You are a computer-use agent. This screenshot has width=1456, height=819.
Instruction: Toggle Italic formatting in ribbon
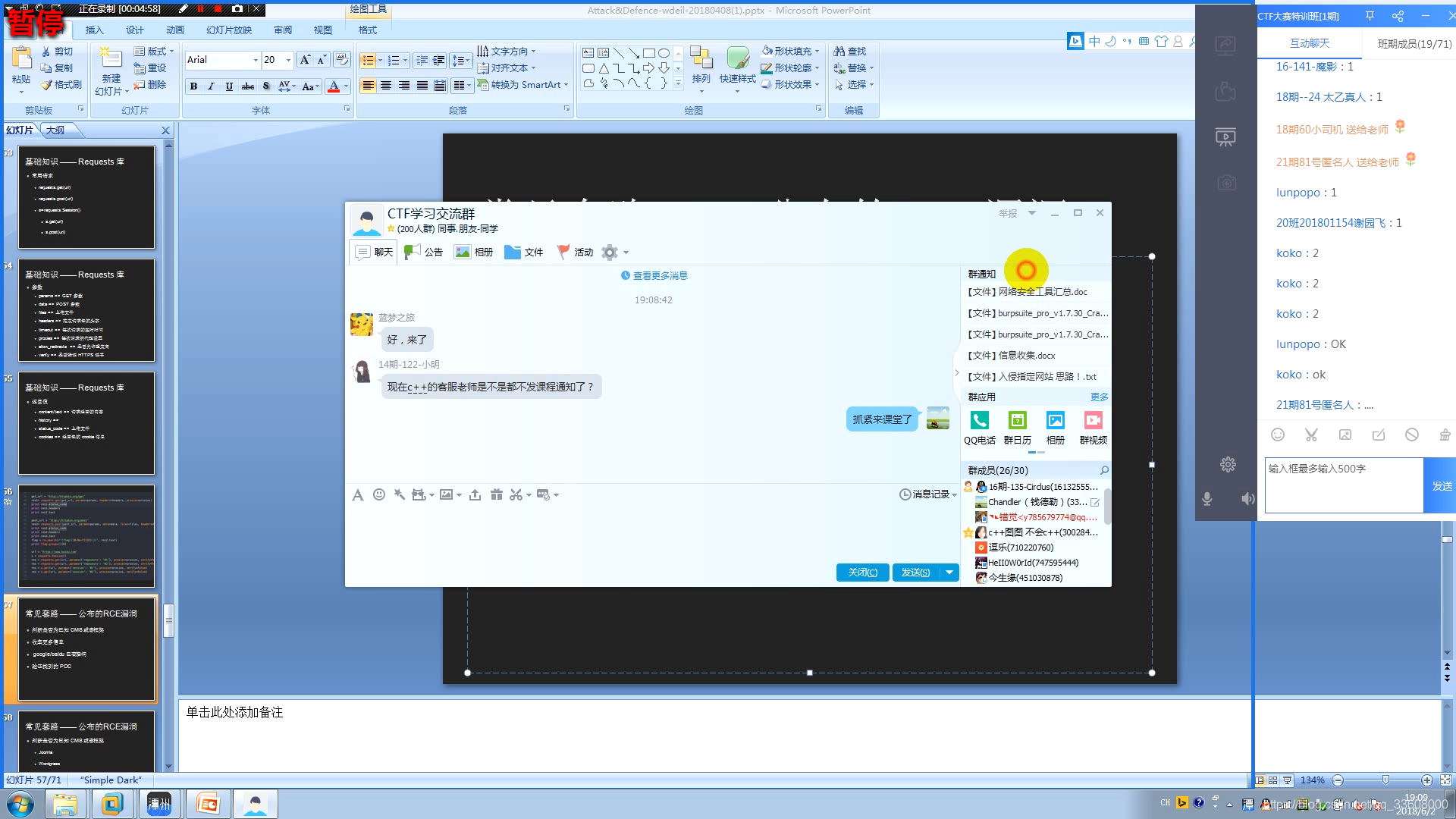click(211, 86)
